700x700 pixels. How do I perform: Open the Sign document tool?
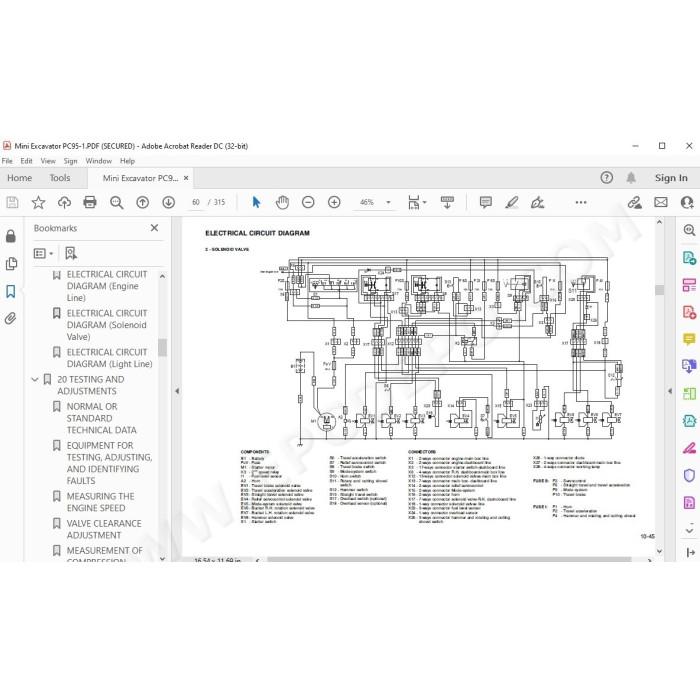pos(538,202)
